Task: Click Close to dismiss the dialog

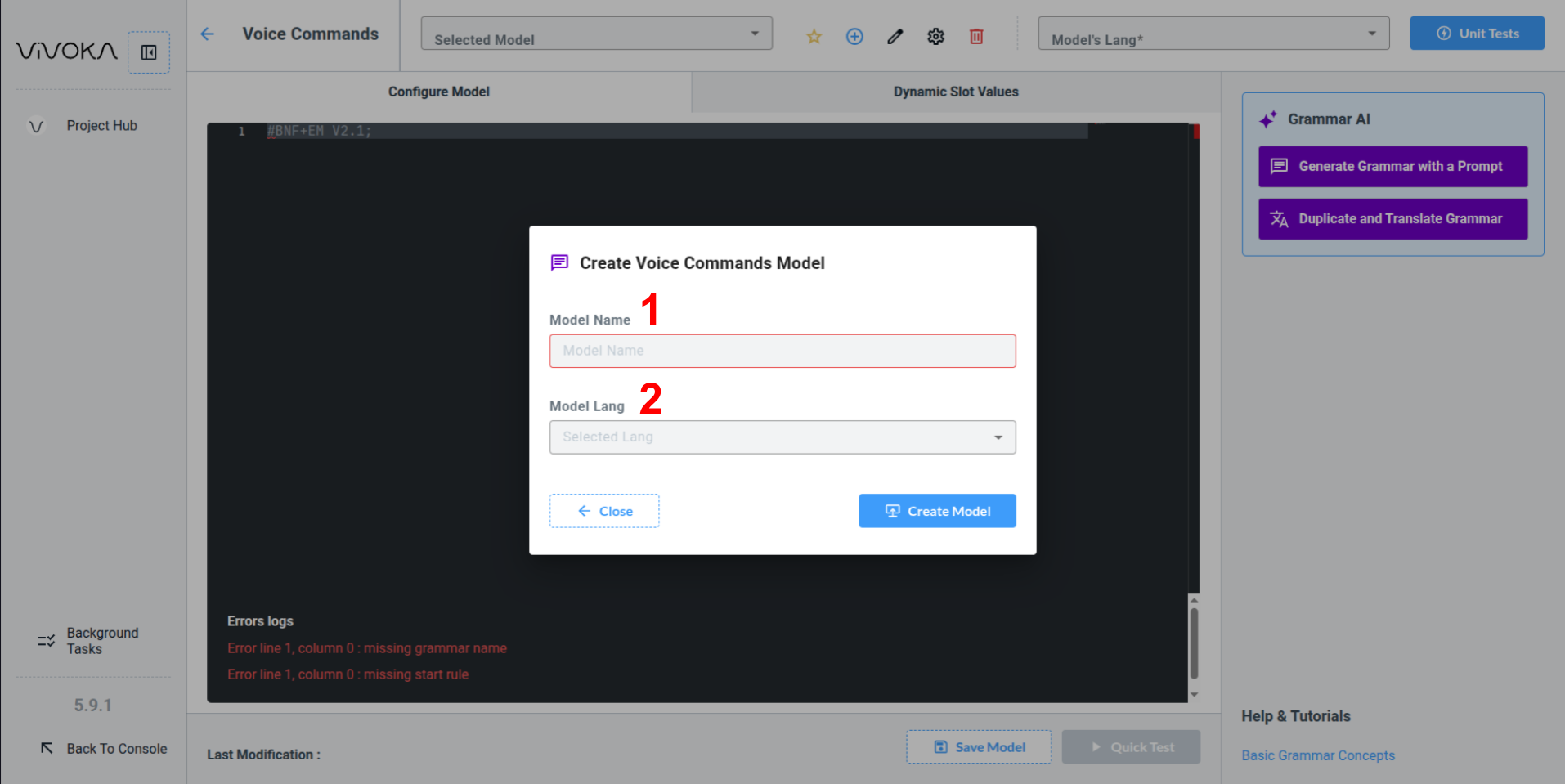Action: tap(604, 511)
